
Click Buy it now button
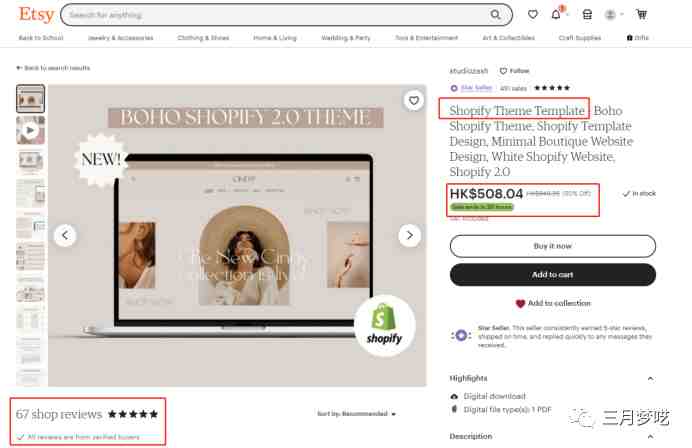coord(553,246)
